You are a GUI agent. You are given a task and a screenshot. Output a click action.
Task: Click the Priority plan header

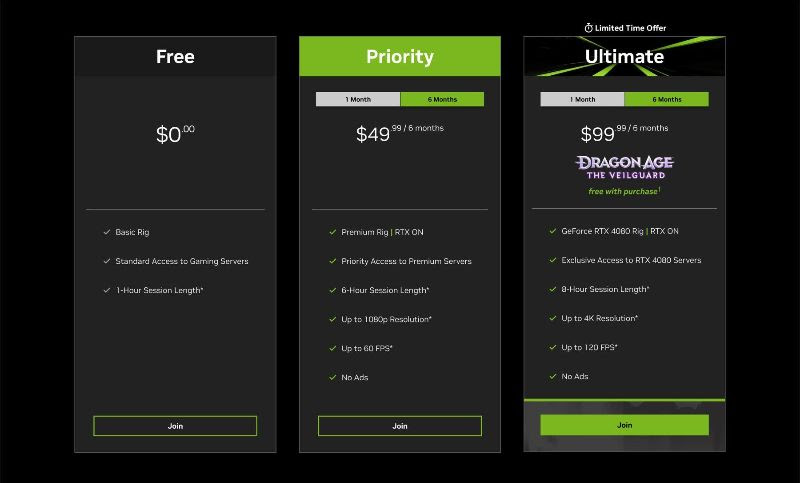pyautogui.click(x=400, y=57)
